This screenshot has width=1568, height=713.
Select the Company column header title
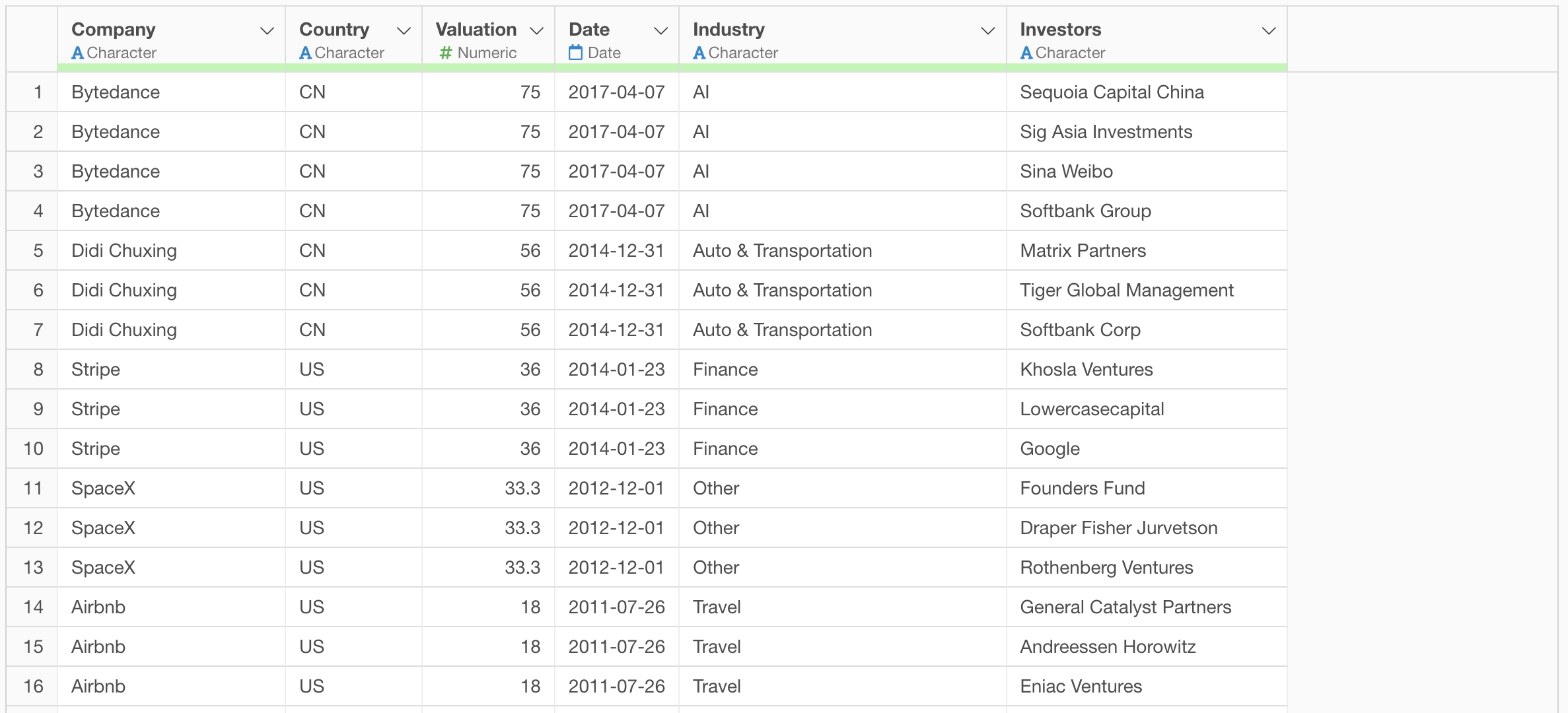[114, 30]
